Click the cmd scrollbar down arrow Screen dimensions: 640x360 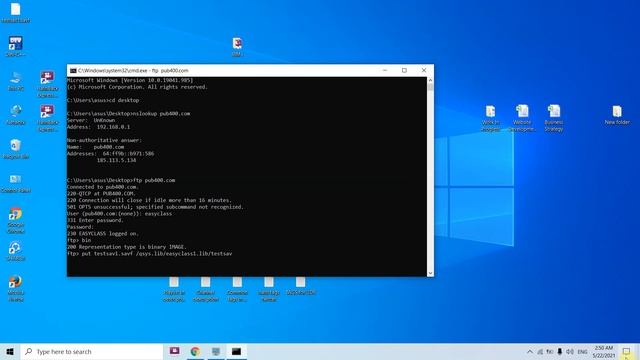tap(430, 273)
